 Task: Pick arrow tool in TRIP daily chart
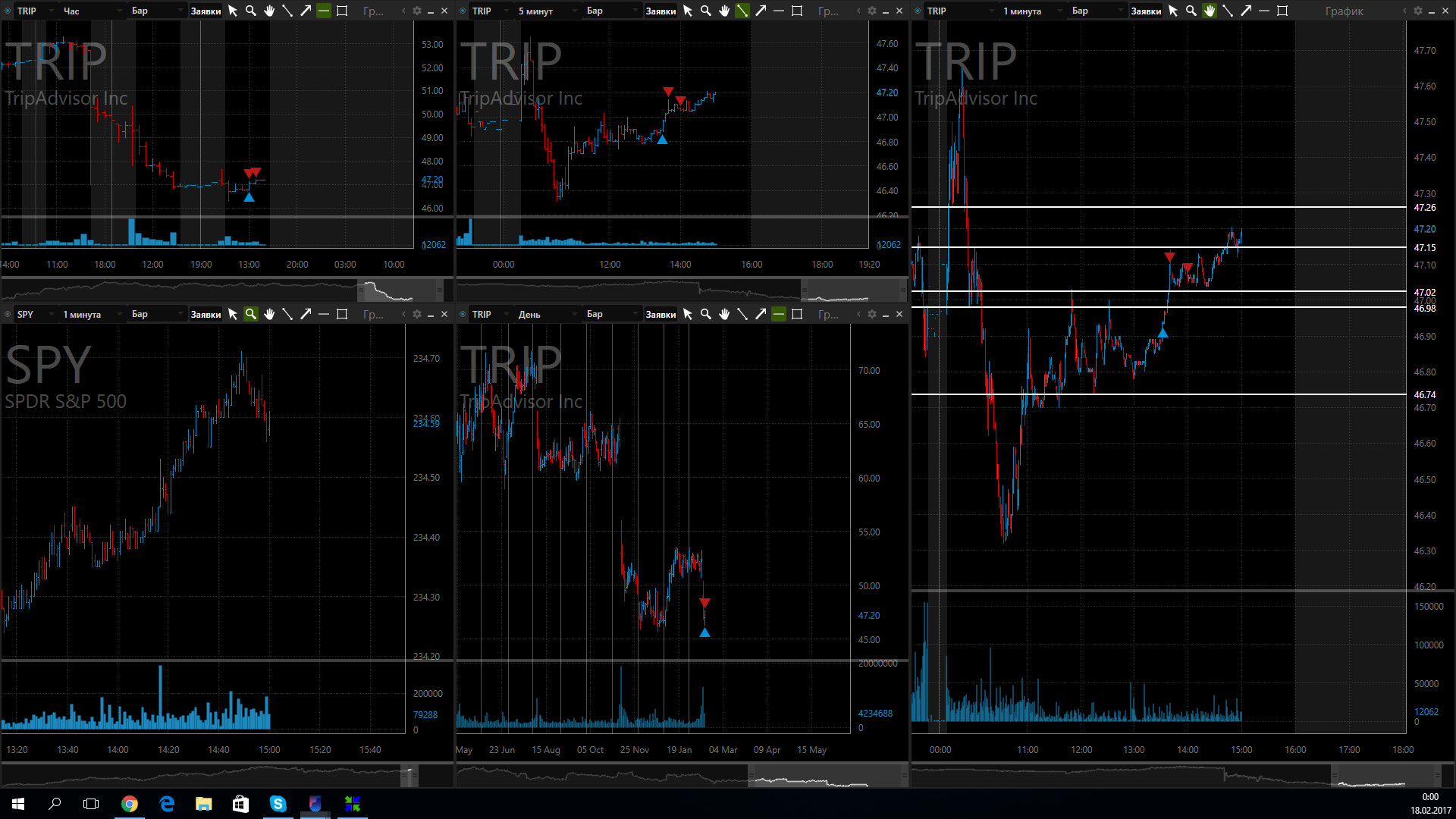click(761, 314)
